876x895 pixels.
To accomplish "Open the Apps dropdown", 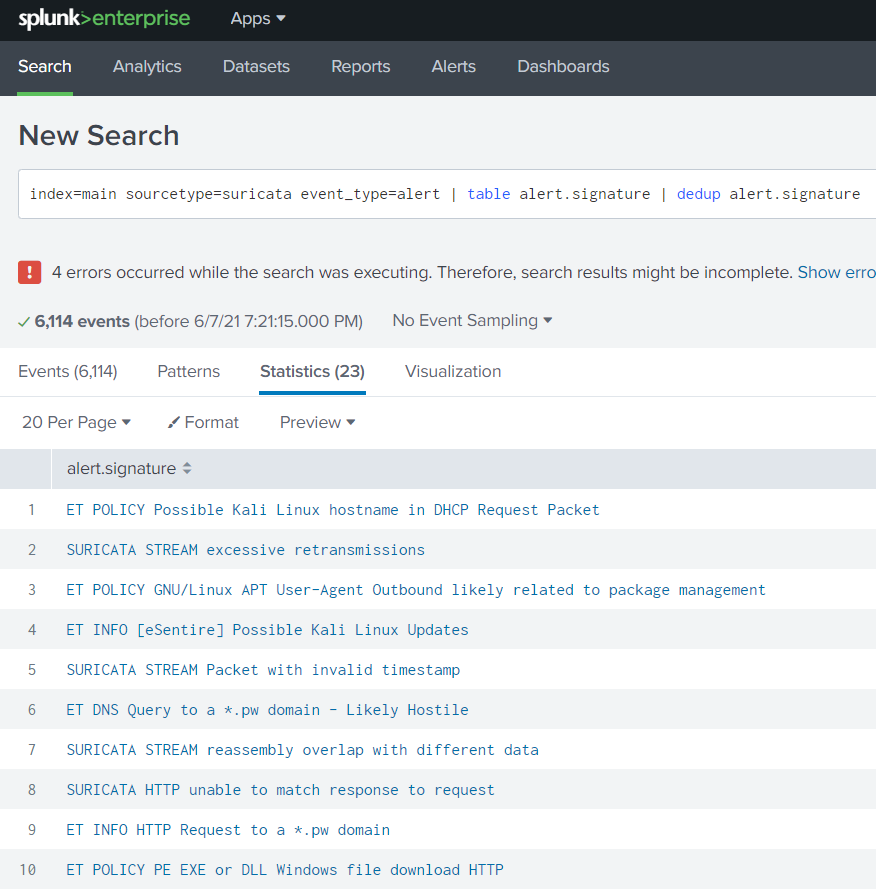I will coord(256,18).
